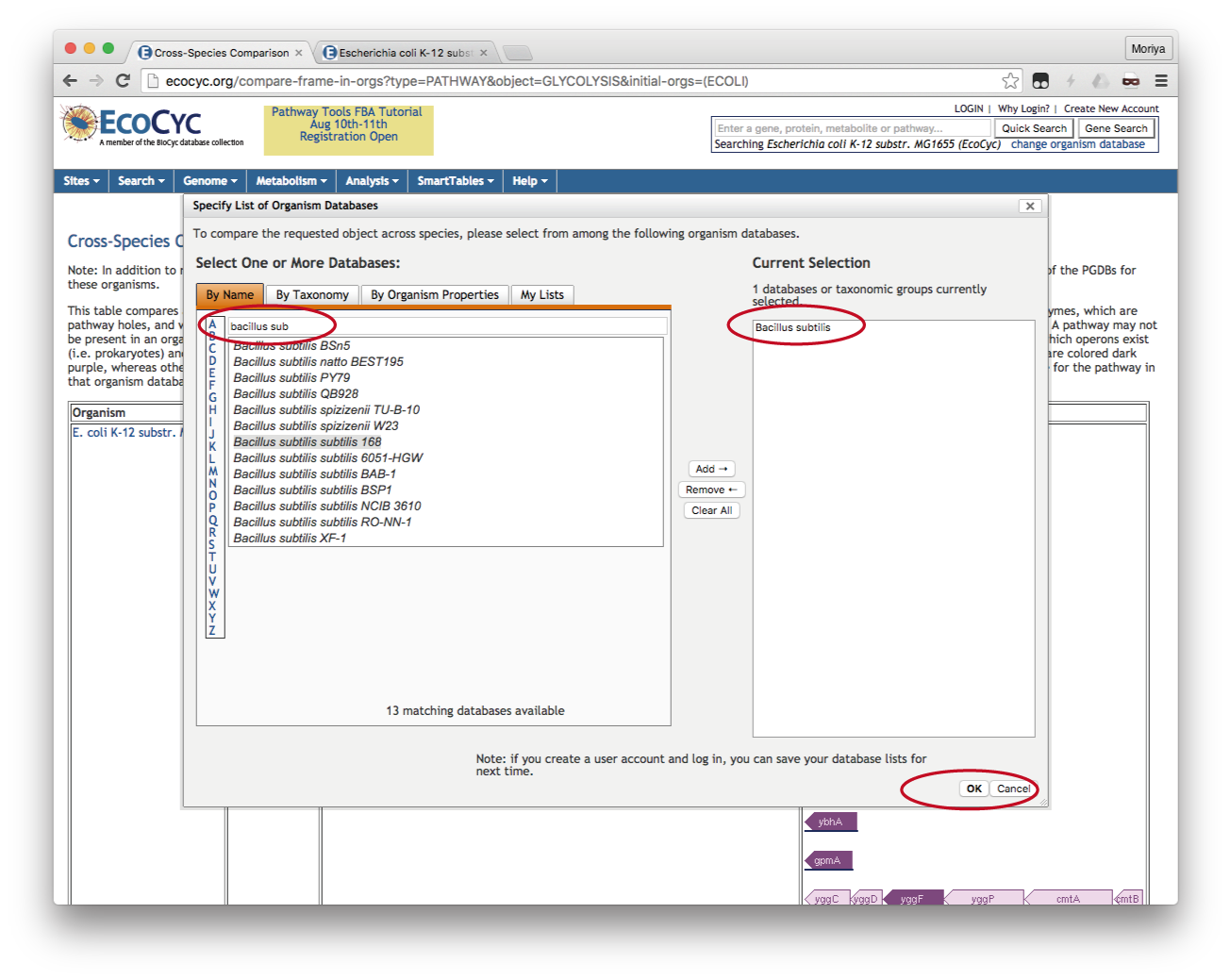Jump to letter S in alphabet index

point(212,544)
